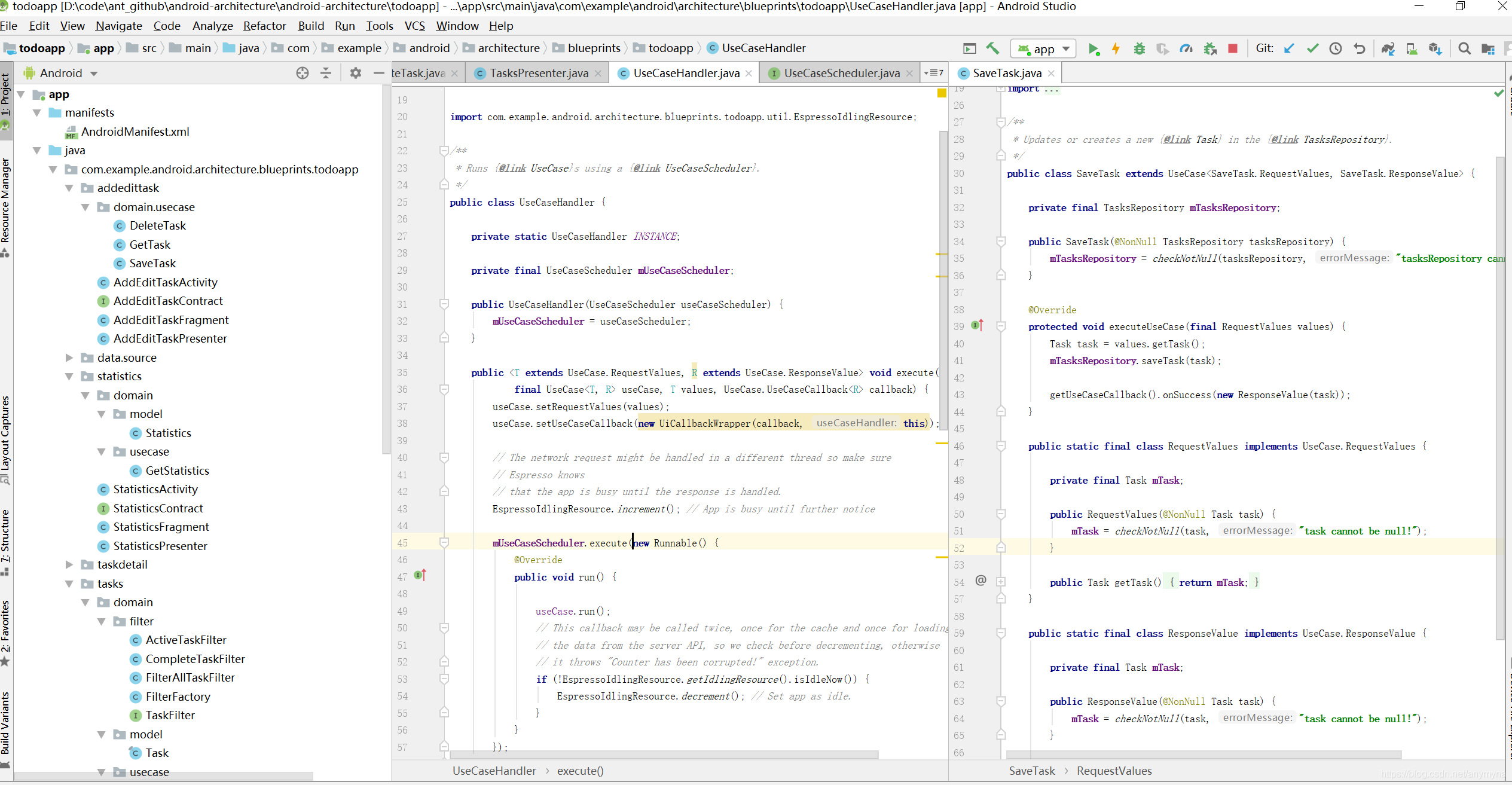The image size is (1512, 785).
Task: Open the Refactor menu
Action: pyautogui.click(x=264, y=26)
